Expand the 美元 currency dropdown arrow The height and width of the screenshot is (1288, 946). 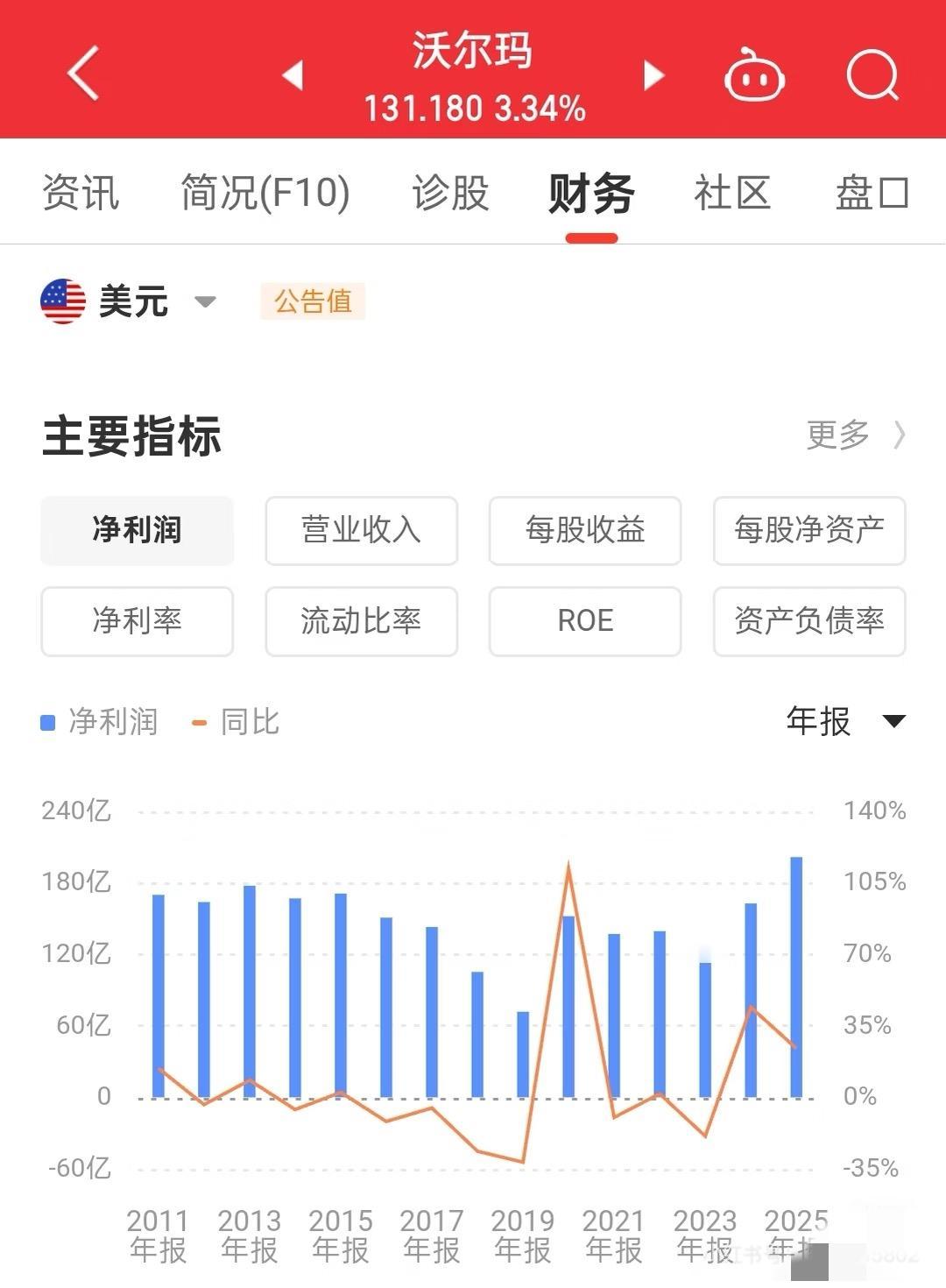205,302
